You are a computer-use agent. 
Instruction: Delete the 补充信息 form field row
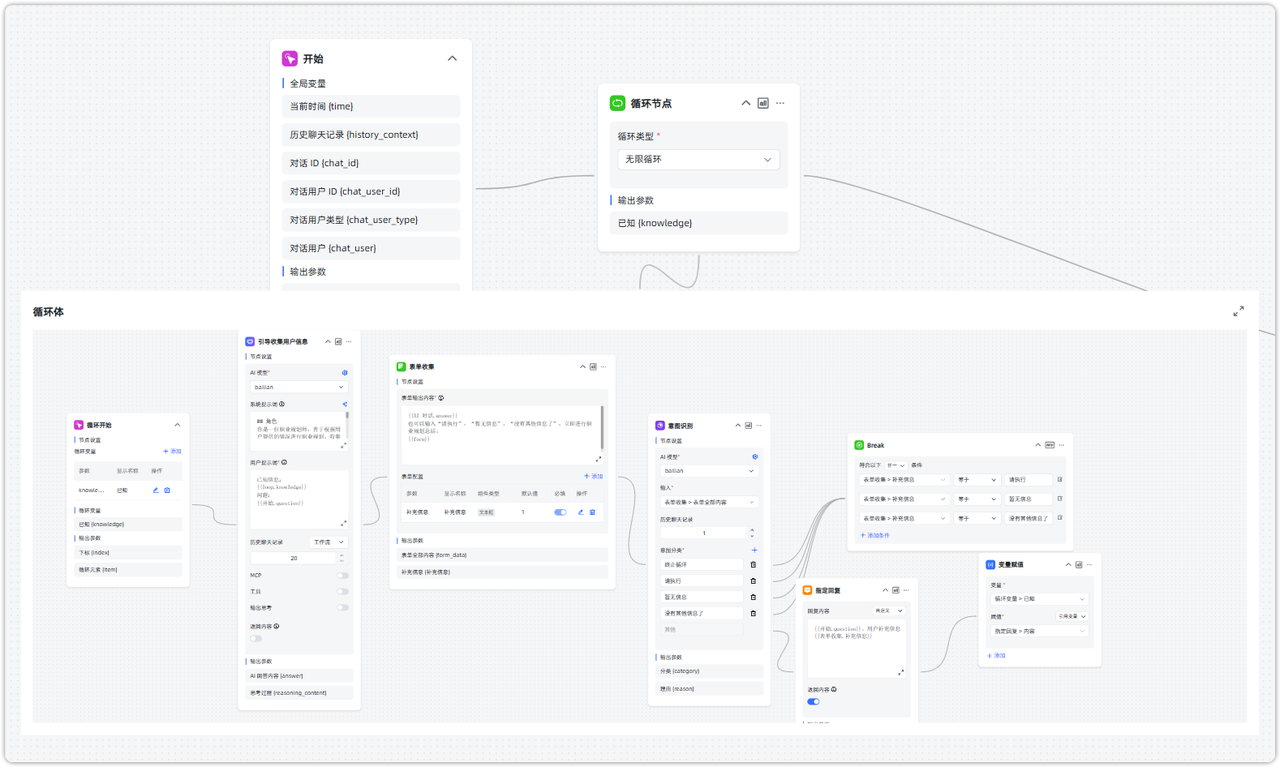592,512
